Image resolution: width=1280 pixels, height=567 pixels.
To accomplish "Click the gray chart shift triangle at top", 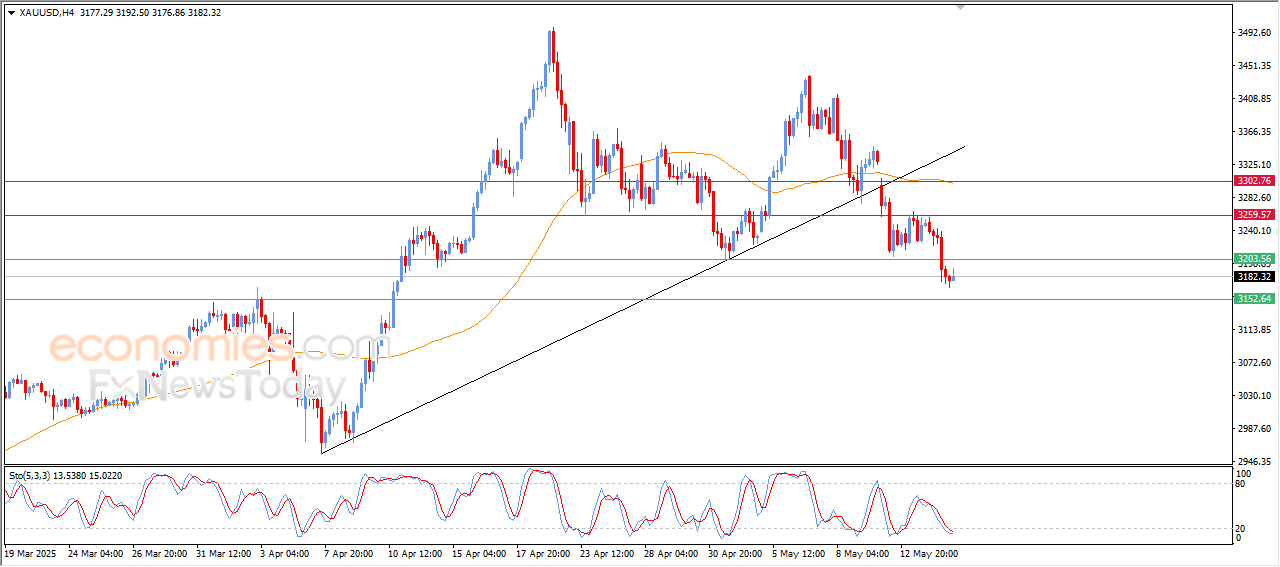I will pos(961,7).
